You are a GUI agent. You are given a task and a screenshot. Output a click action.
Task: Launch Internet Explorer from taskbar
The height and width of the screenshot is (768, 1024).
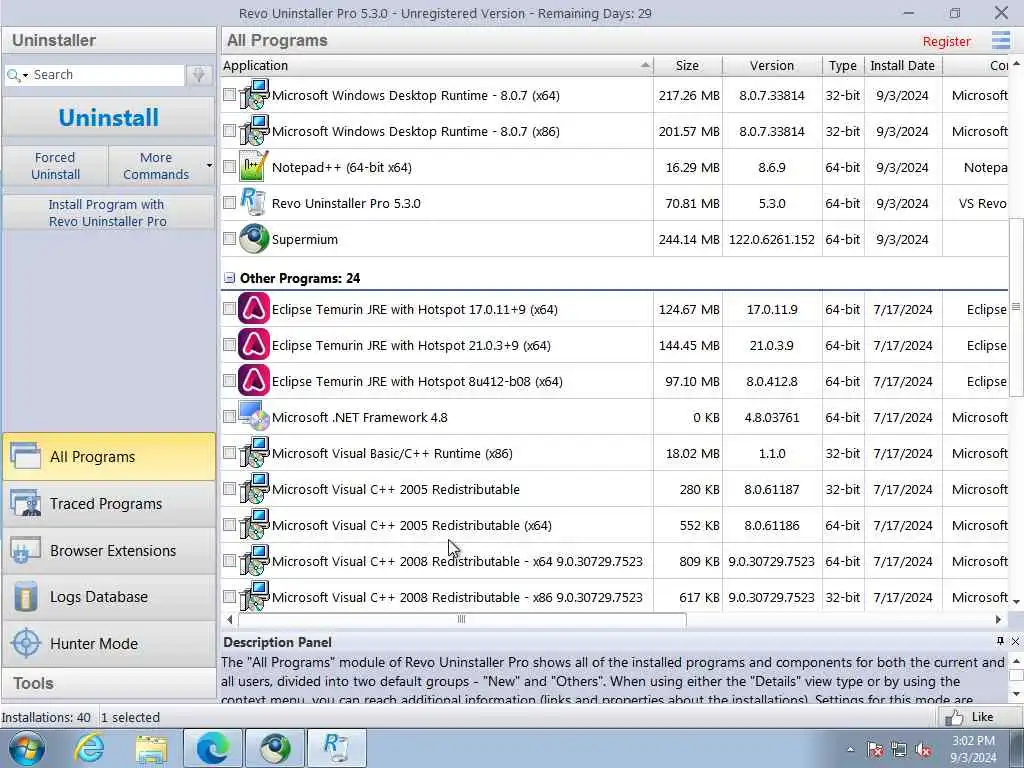point(89,748)
